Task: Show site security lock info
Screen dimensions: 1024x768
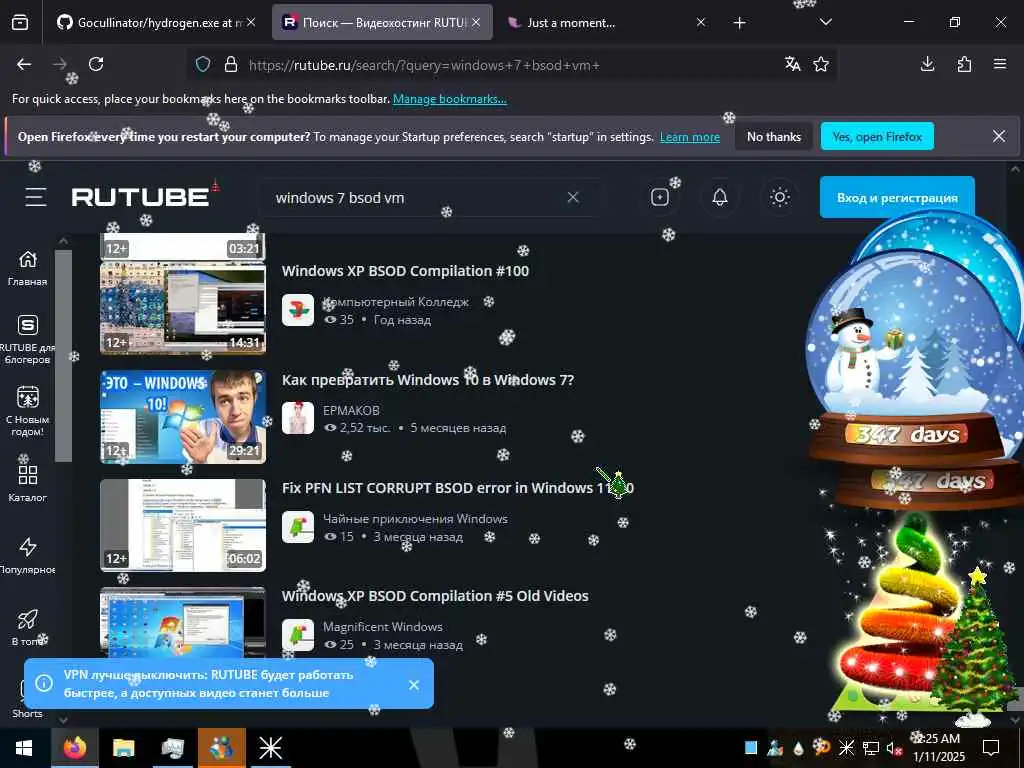Action: coord(231,65)
